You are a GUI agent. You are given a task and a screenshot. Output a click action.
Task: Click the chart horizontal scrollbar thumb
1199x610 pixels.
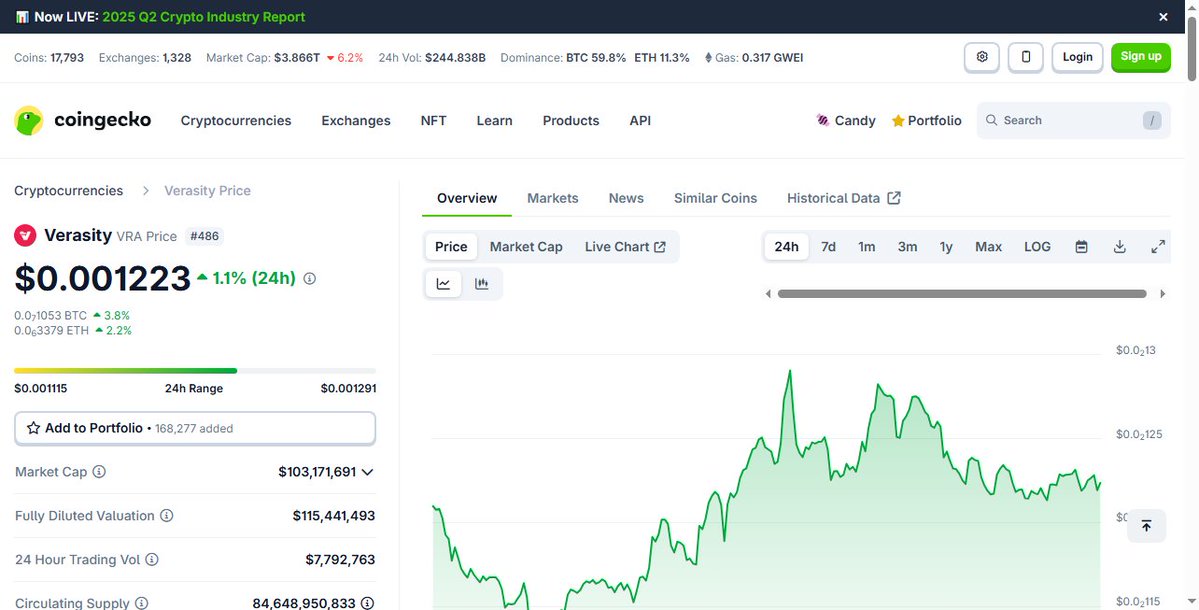point(962,294)
